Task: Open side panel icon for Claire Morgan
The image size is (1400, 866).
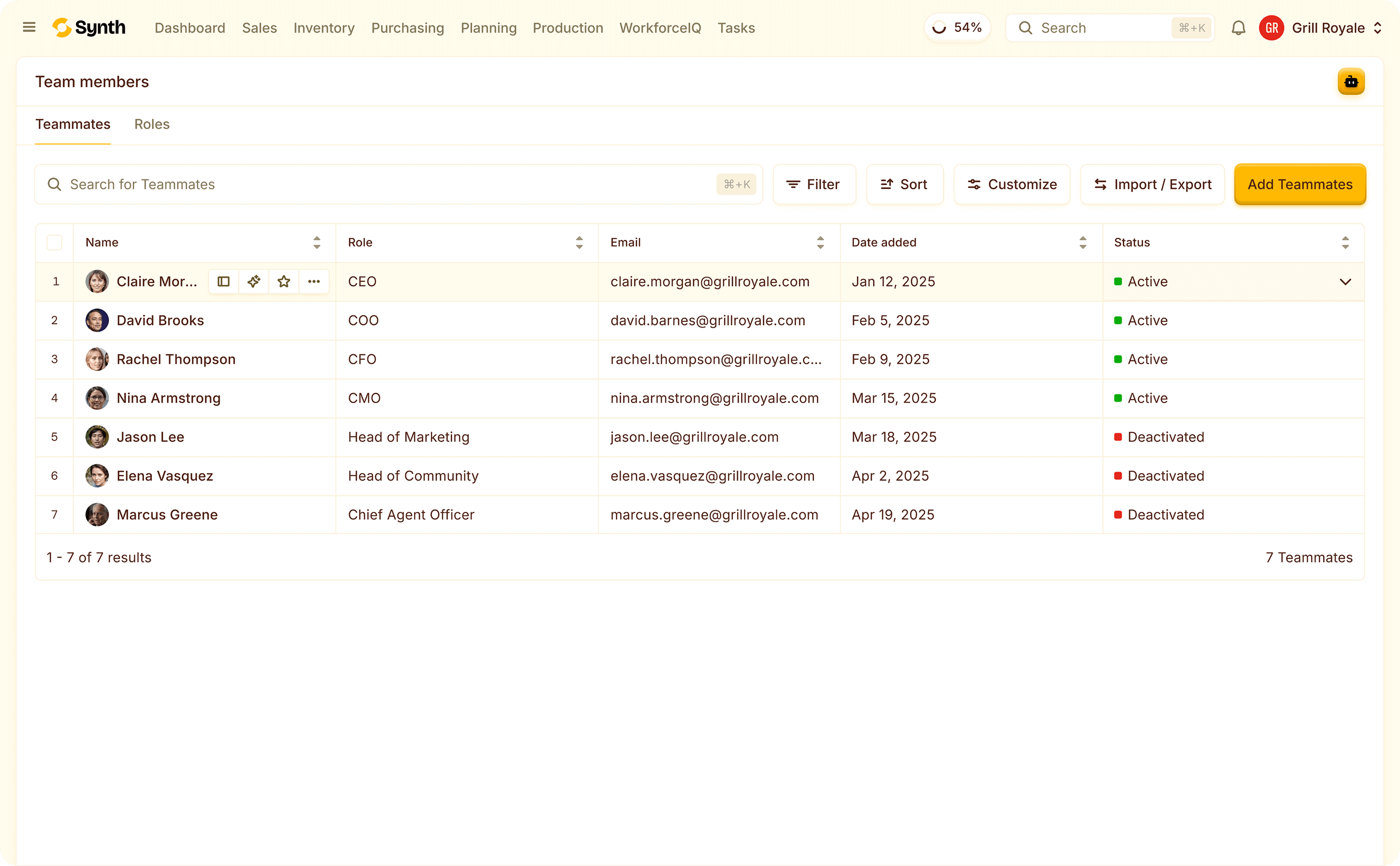Action: tap(223, 281)
